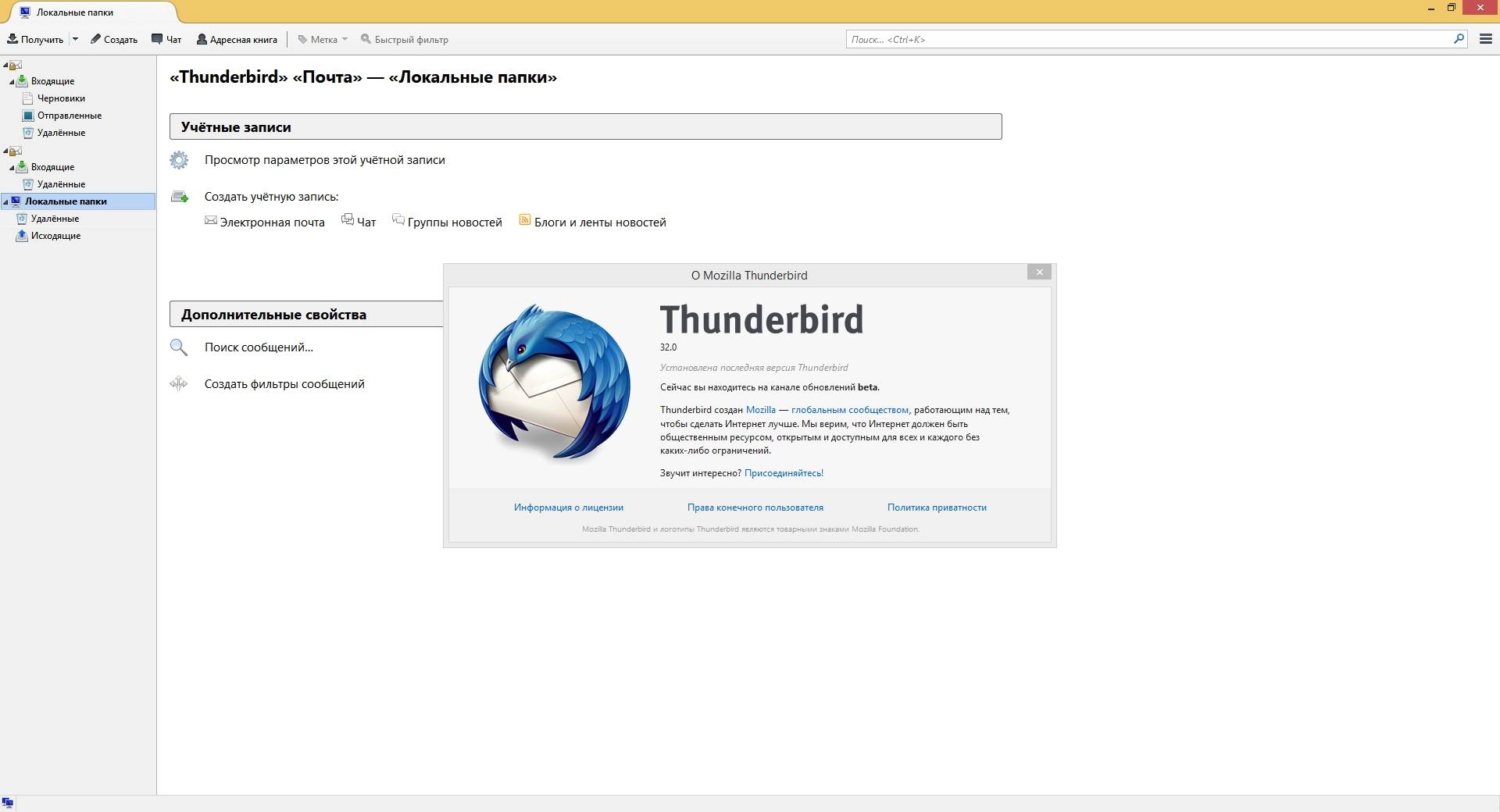Click the Учётные записи section header

[x=585, y=126]
